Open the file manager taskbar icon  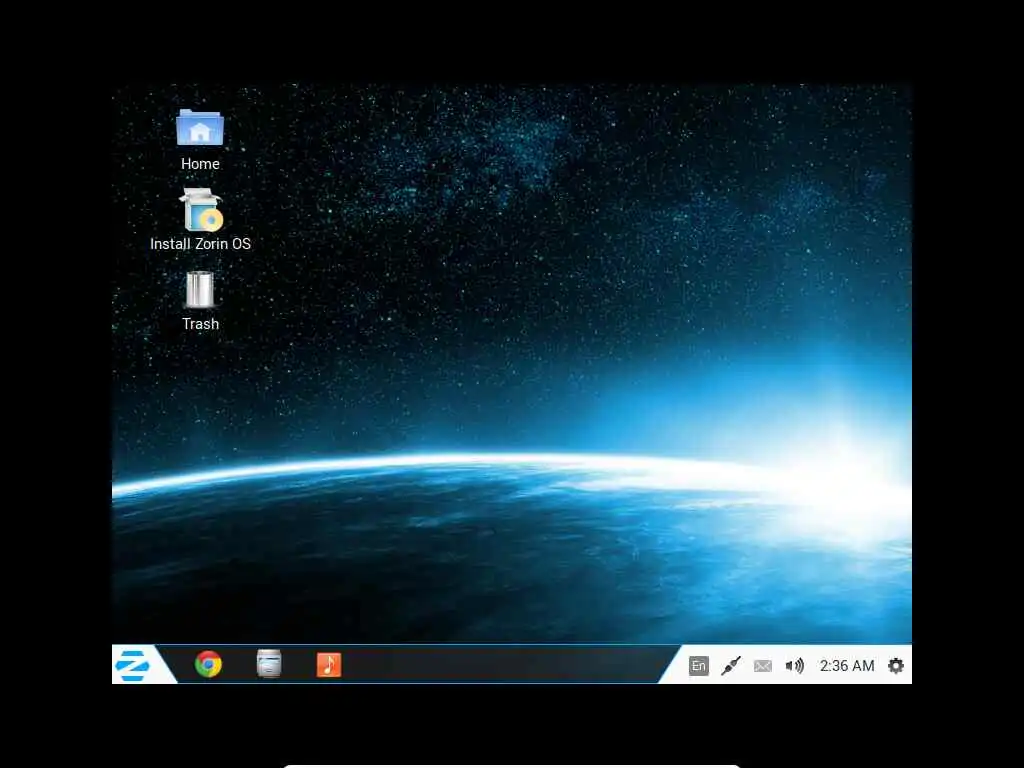[269, 664]
